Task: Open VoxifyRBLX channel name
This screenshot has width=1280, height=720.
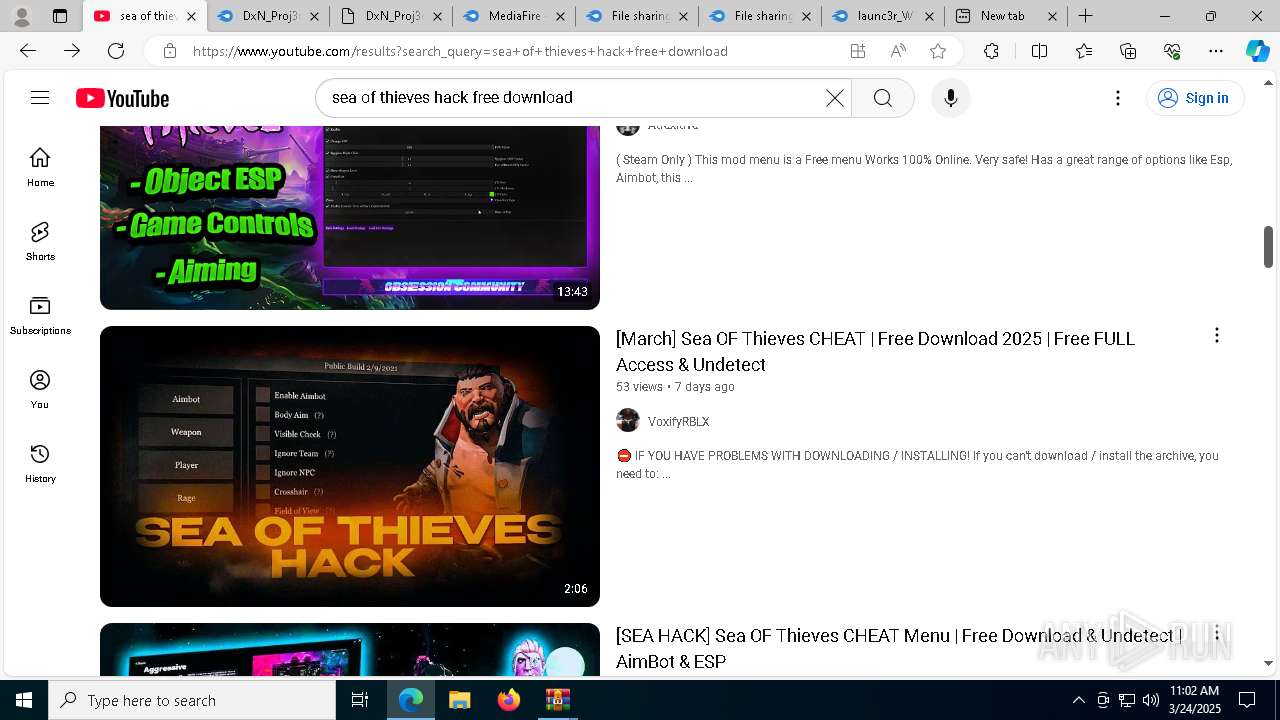Action: [678, 421]
